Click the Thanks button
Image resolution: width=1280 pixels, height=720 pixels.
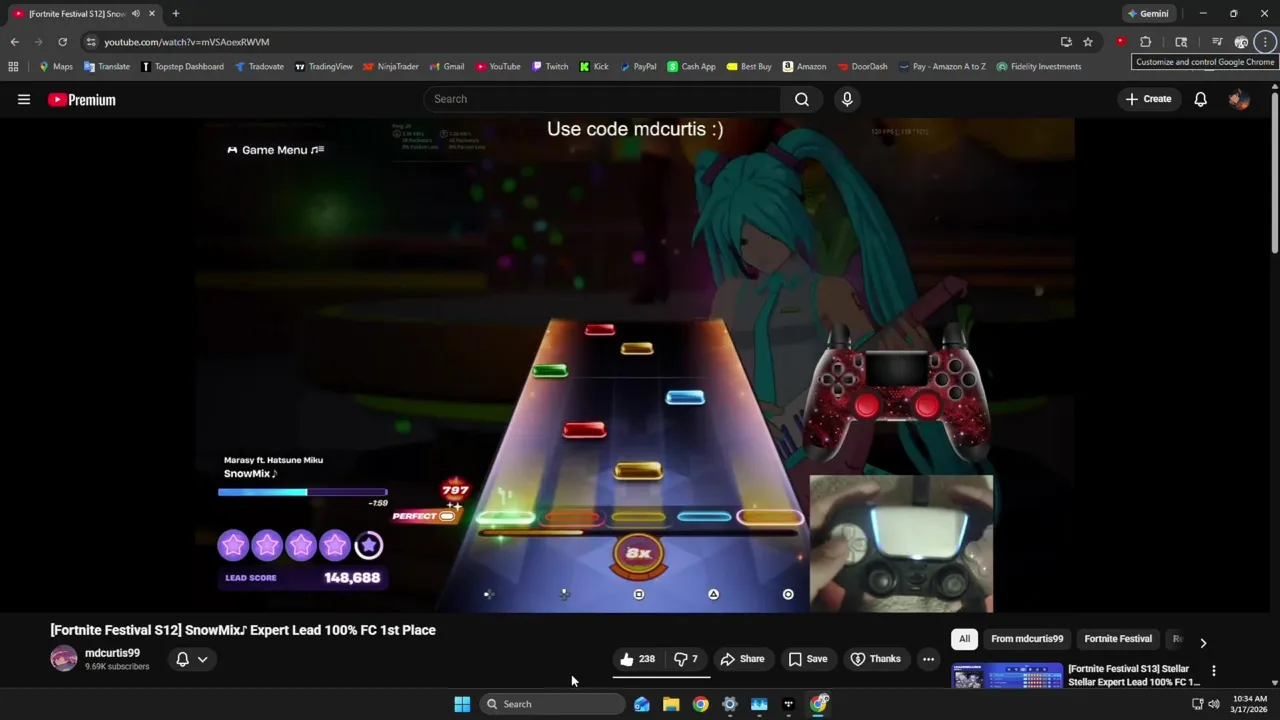(876, 659)
